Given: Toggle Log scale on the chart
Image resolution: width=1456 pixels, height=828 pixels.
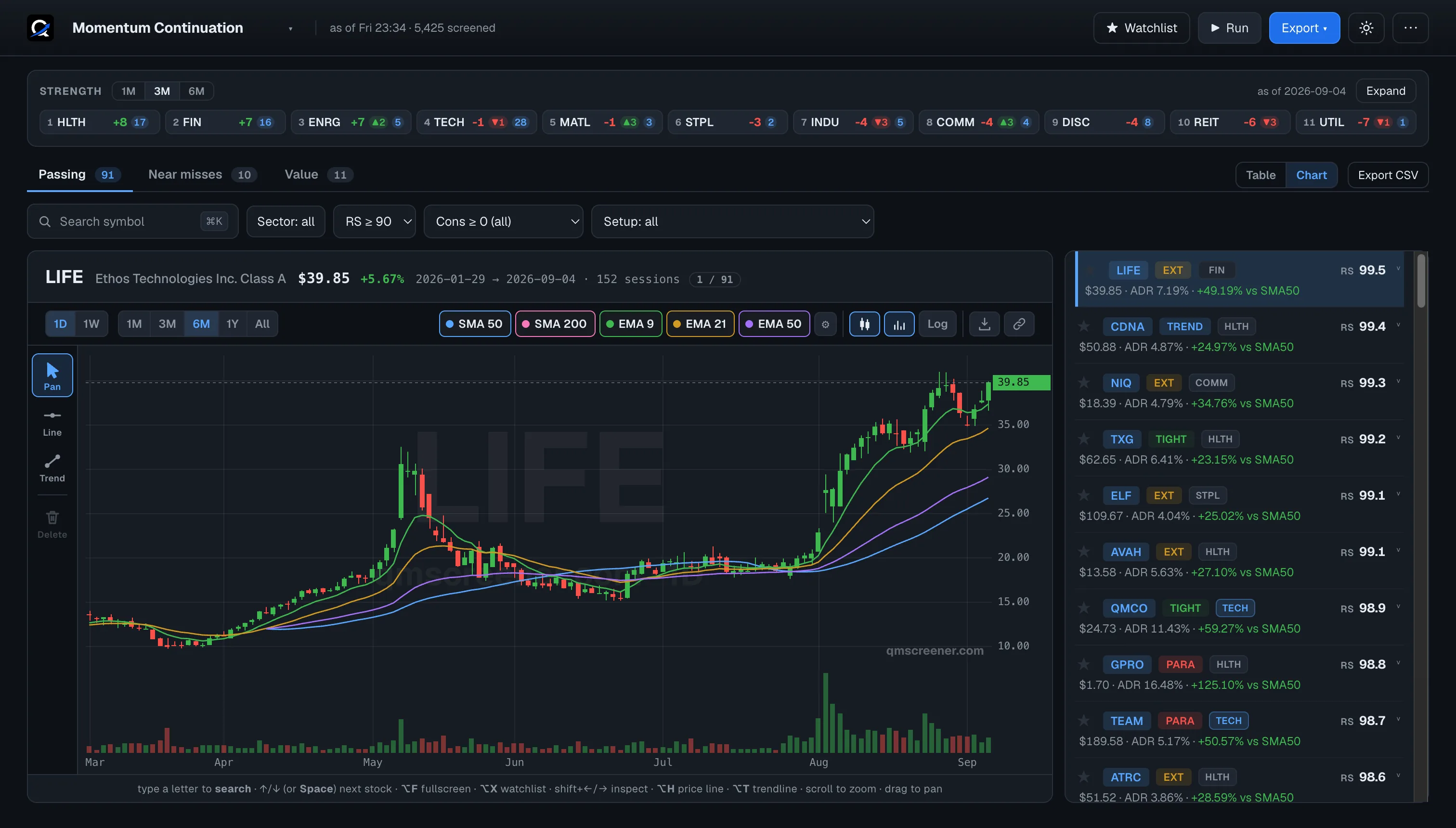Looking at the screenshot, I should 937,324.
